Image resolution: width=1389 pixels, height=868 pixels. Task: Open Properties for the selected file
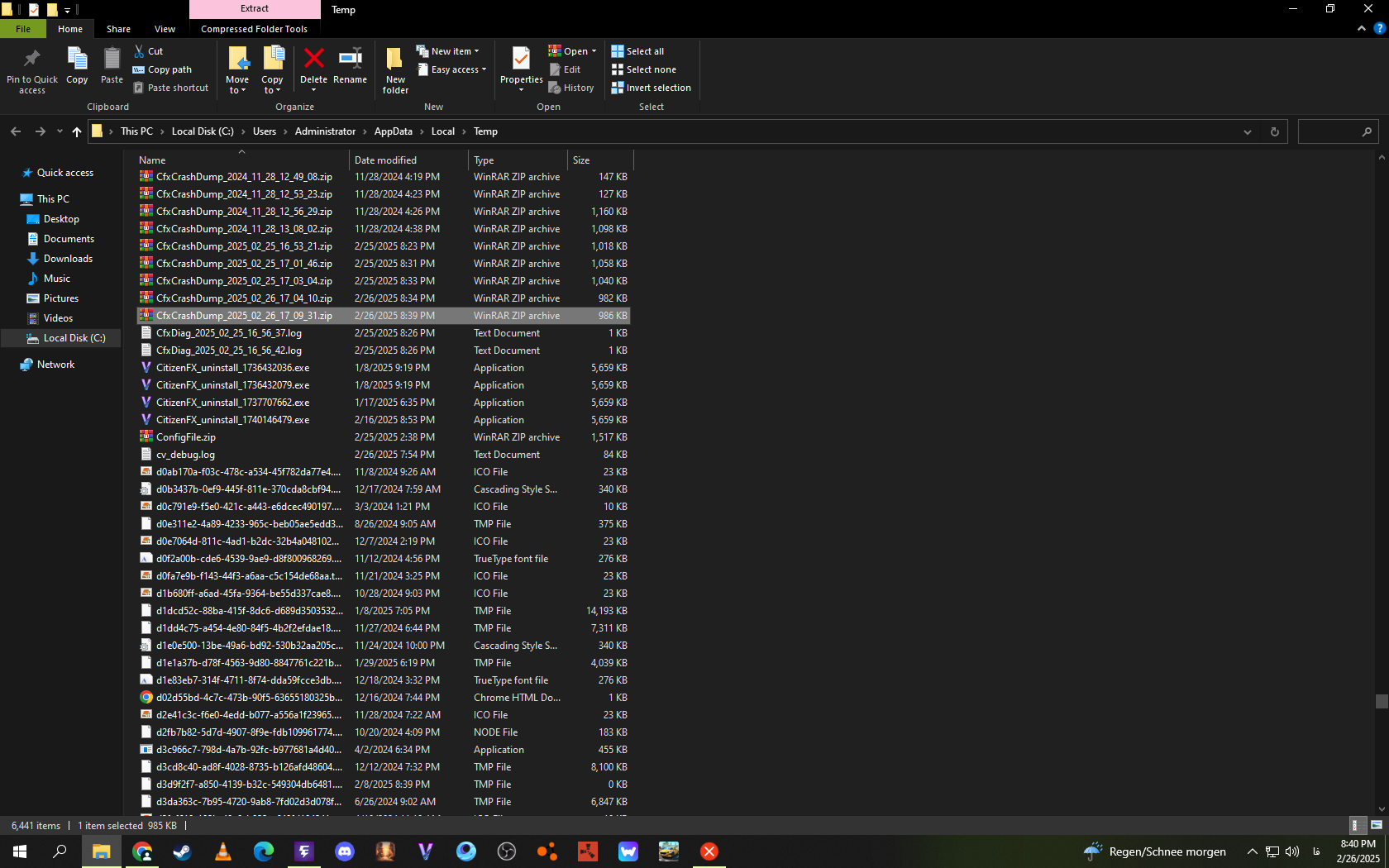(521, 66)
